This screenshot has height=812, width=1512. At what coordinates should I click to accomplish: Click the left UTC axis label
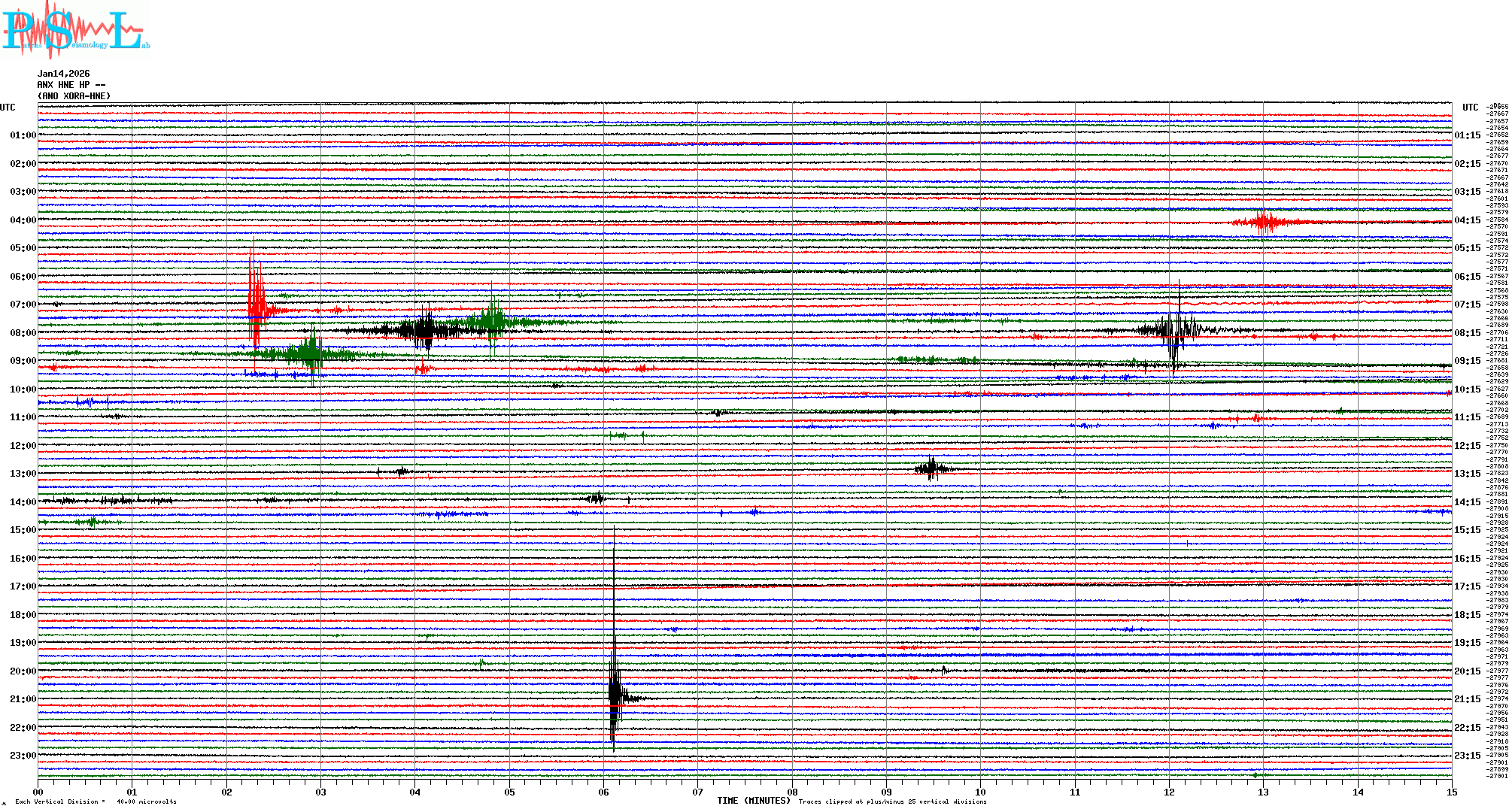click(x=8, y=108)
